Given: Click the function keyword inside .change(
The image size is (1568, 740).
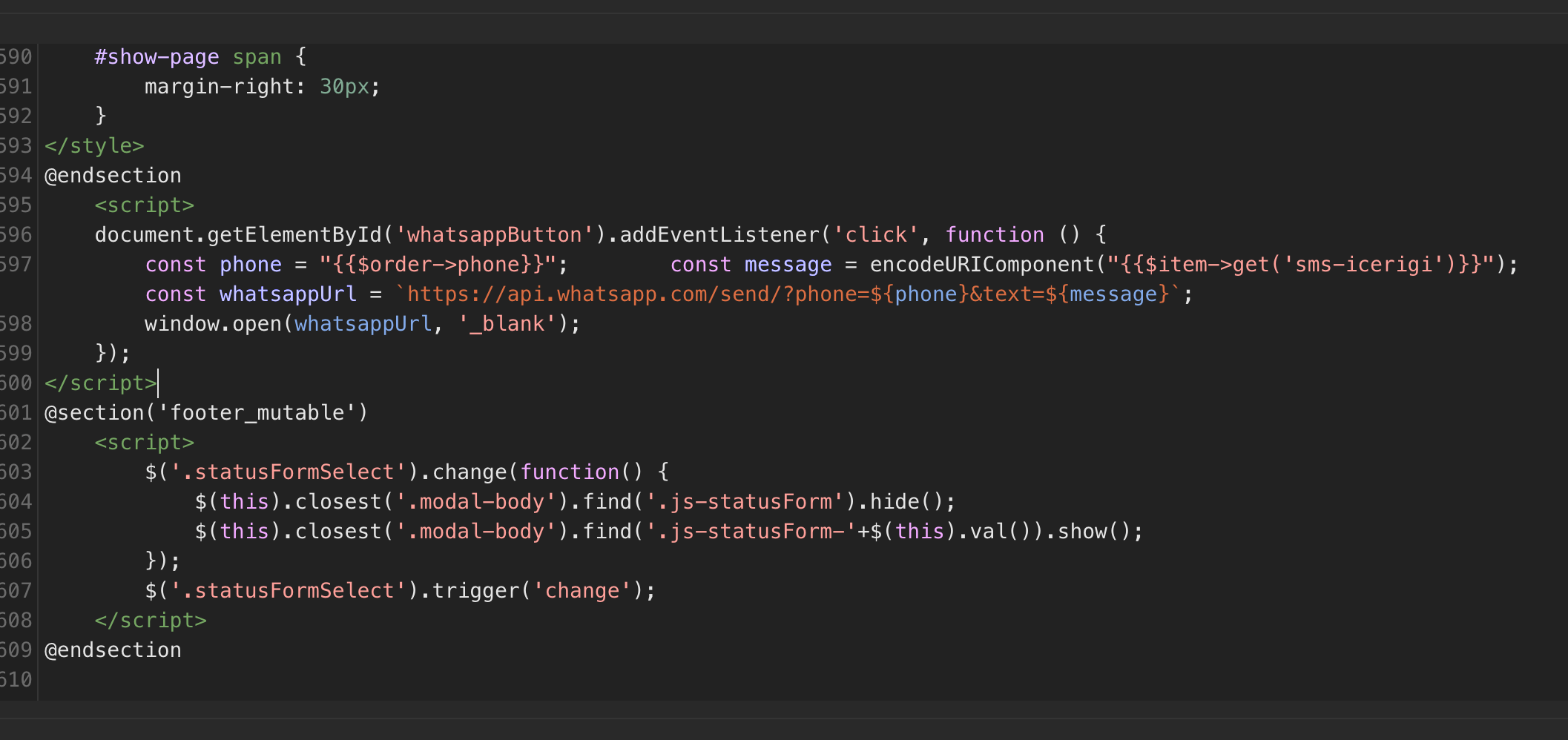Looking at the screenshot, I should tap(570, 472).
